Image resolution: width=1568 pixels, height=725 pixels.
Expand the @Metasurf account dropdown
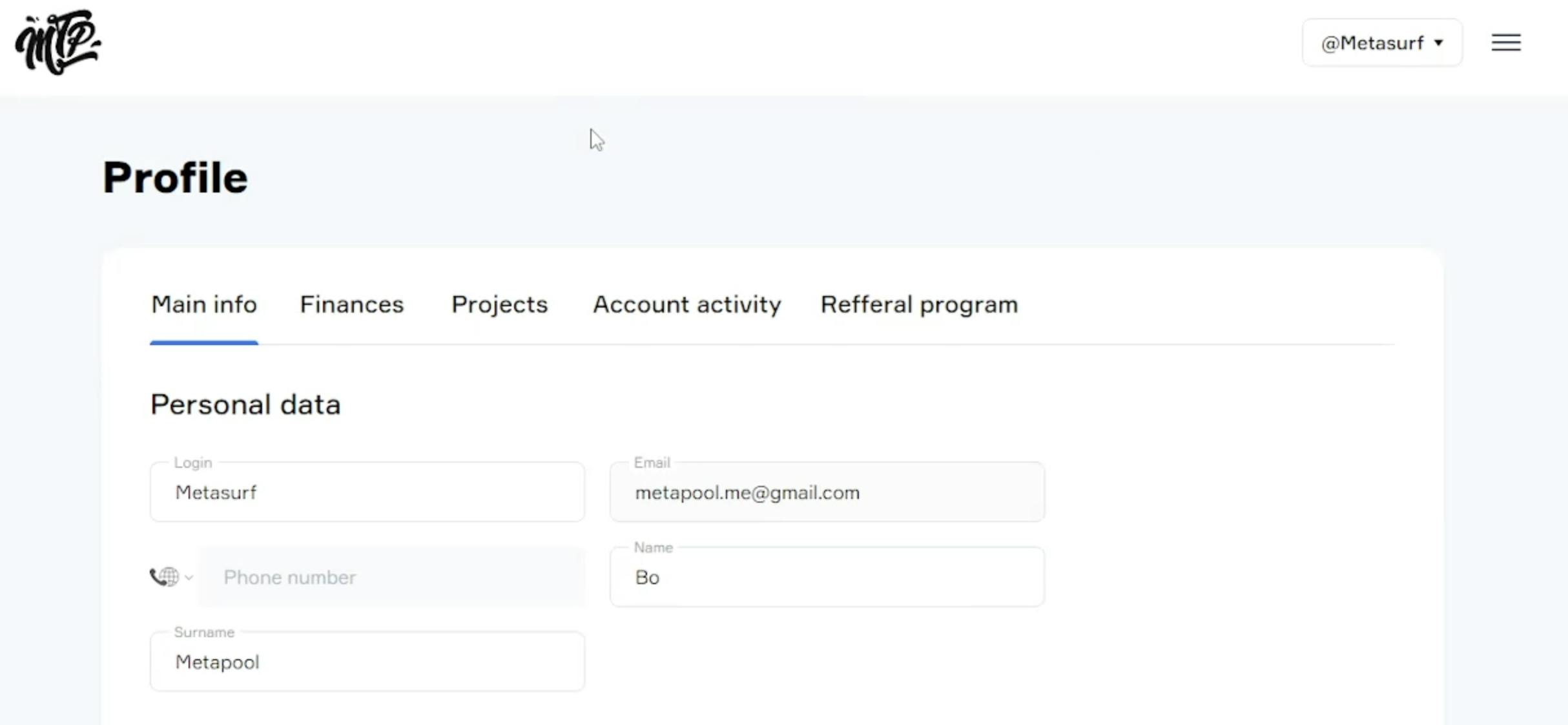1382,43
